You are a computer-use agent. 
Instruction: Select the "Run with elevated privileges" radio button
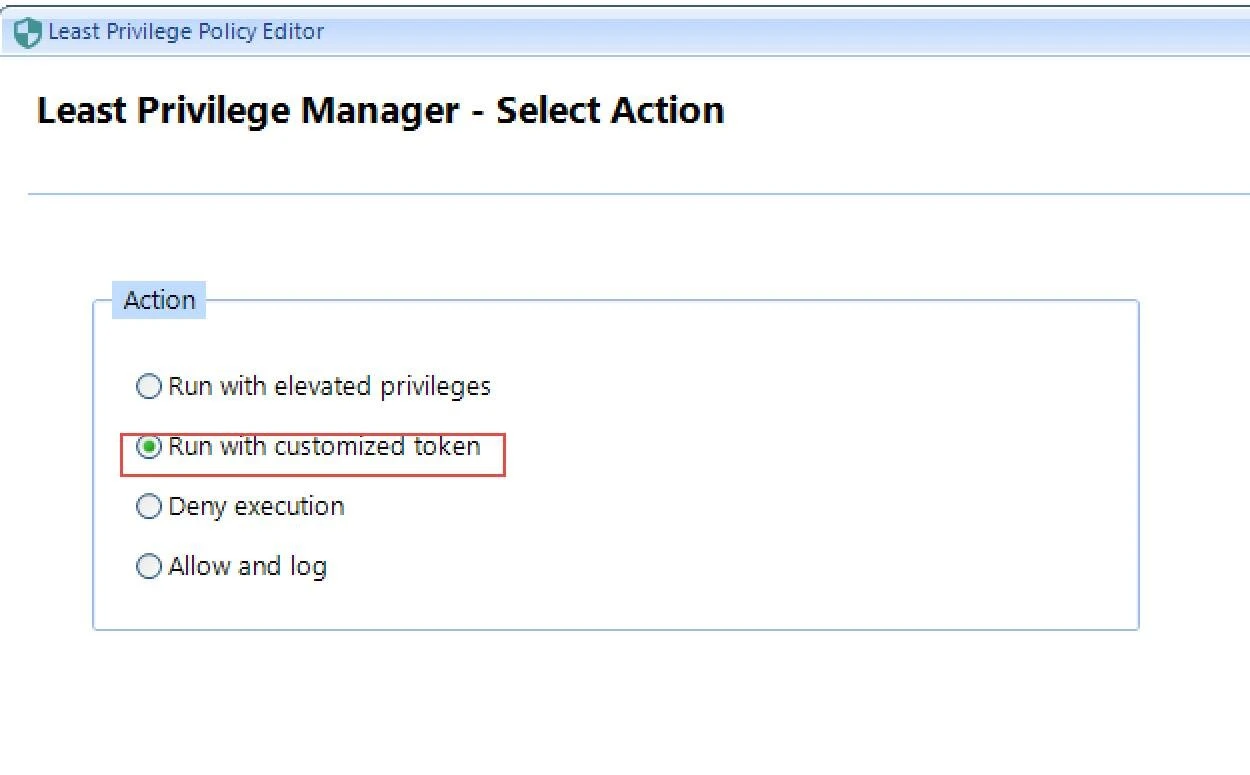(x=148, y=387)
